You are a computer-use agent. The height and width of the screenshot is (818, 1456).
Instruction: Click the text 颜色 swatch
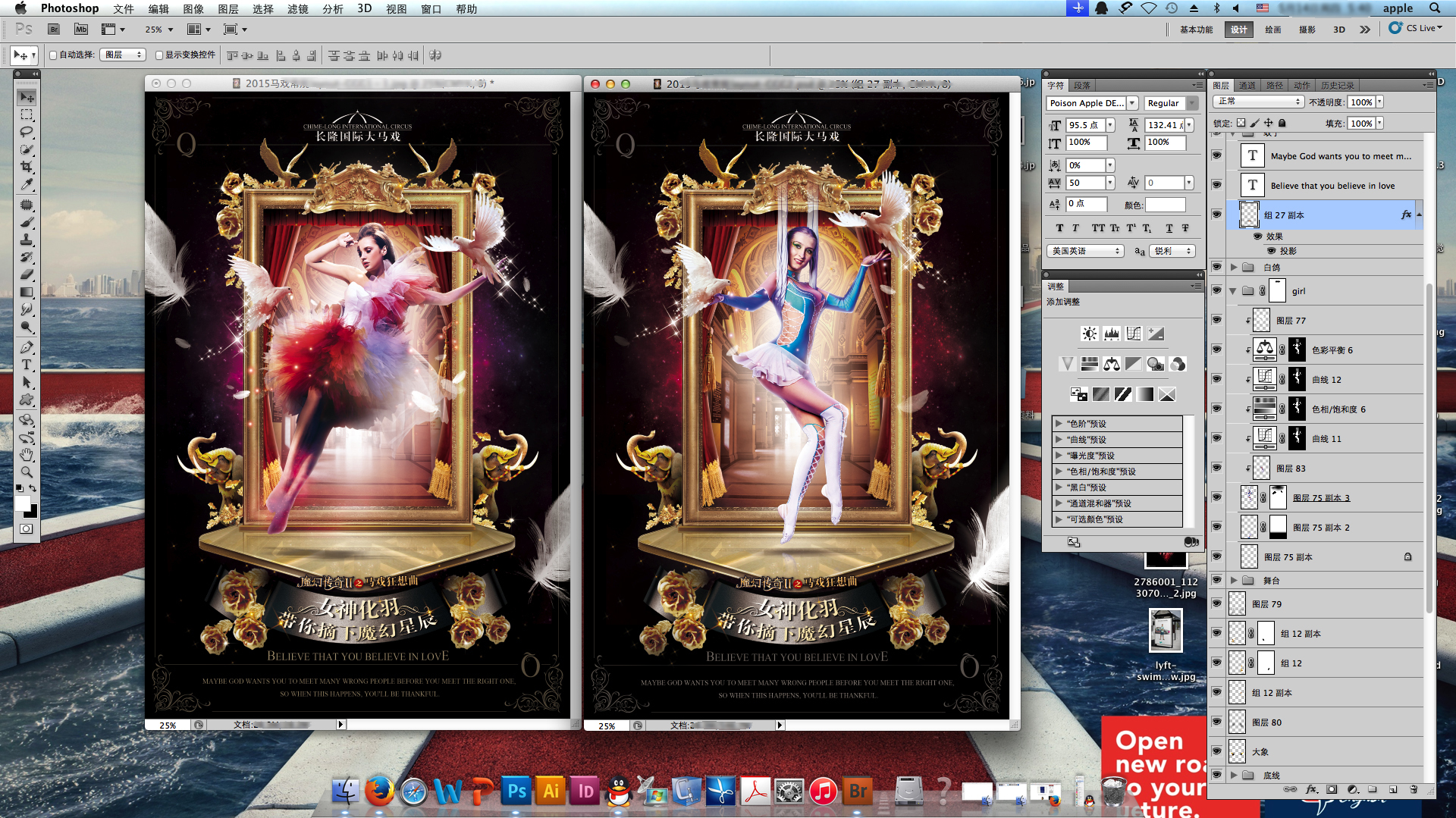[x=1165, y=205]
